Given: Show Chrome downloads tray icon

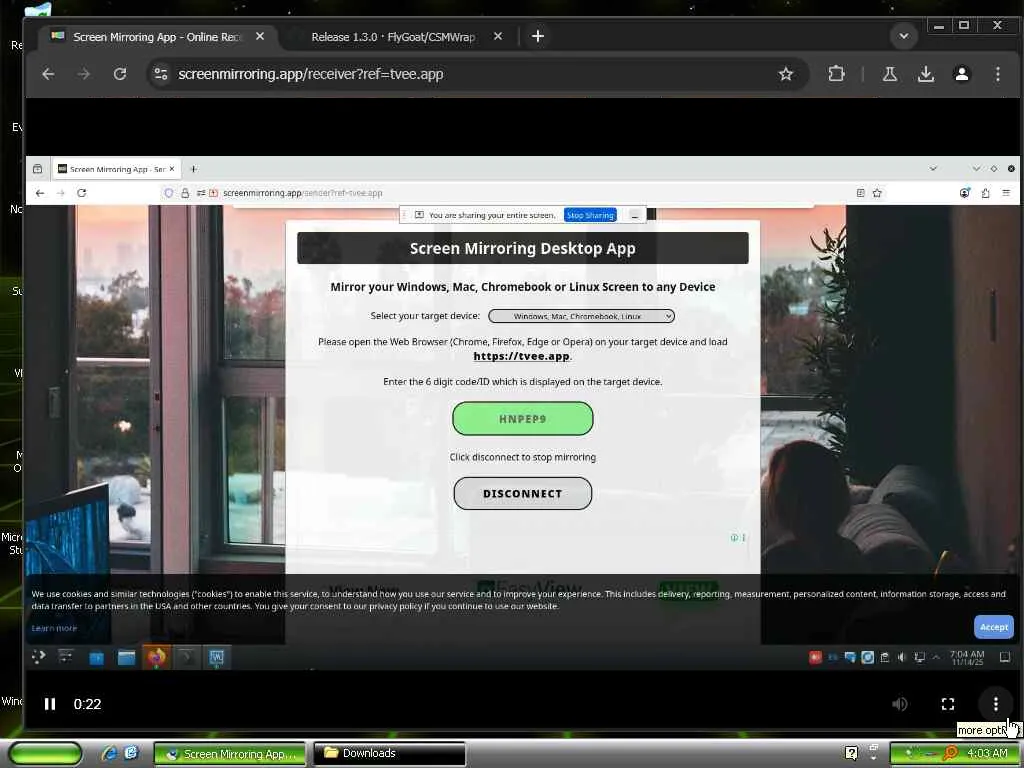Looking at the screenshot, I should (x=925, y=74).
